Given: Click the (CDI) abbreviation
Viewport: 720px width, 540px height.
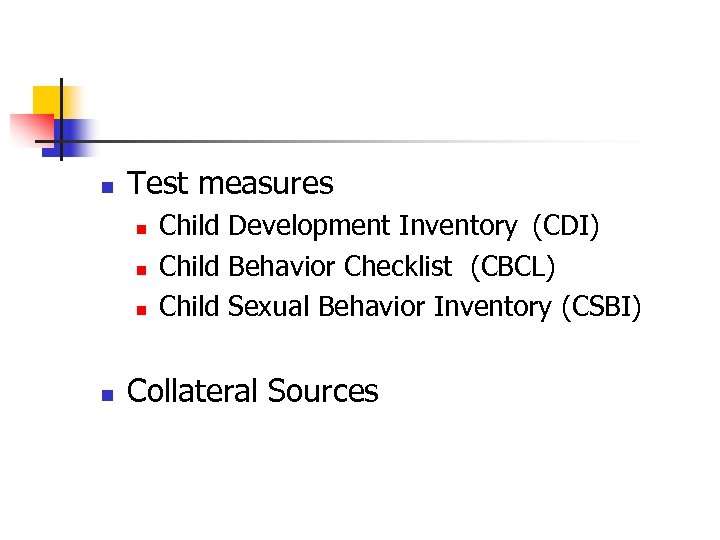Looking at the screenshot, I should point(566,226).
